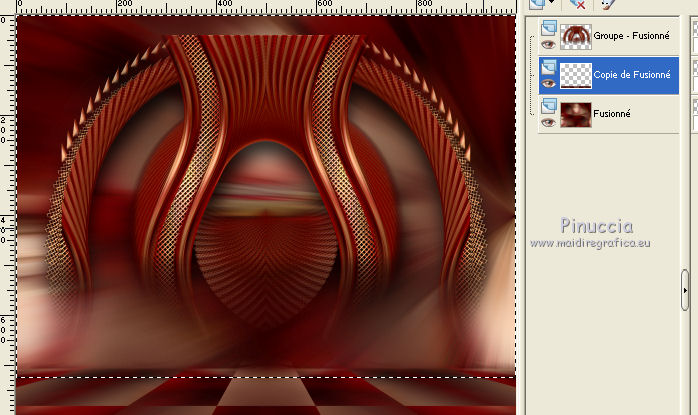
Task: Select the bottom layer named Fusionné
Action: click(x=612, y=114)
